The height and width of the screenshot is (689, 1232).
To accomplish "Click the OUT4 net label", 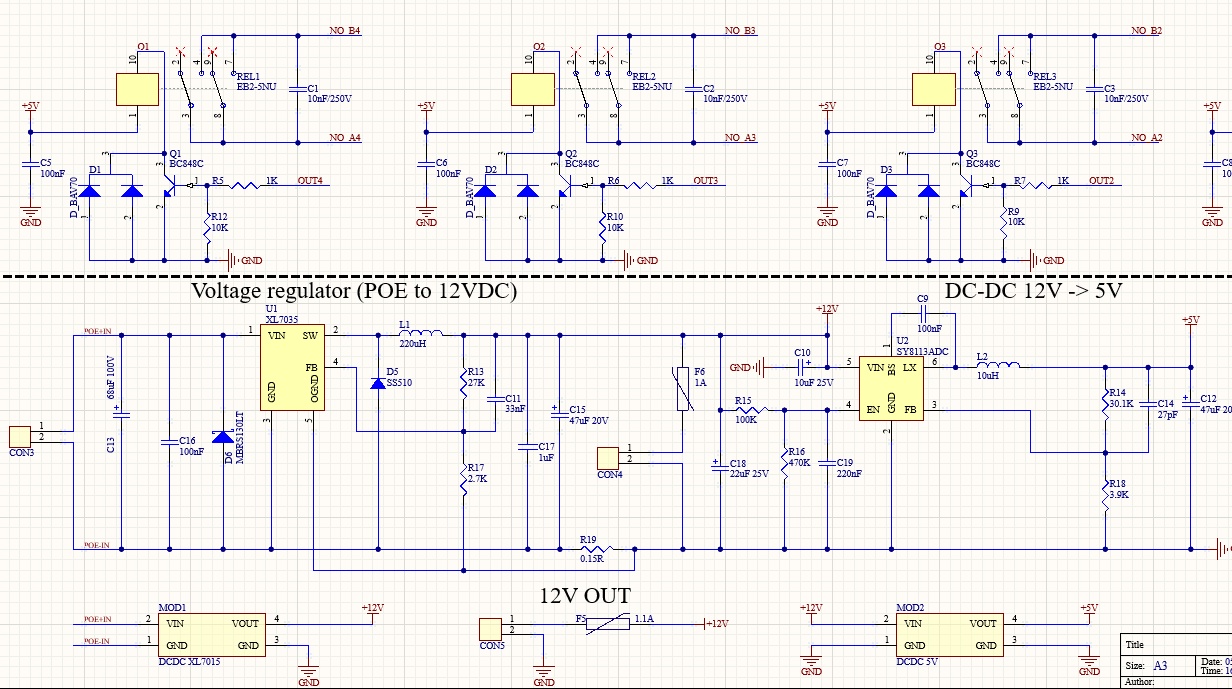I will pos(310,181).
